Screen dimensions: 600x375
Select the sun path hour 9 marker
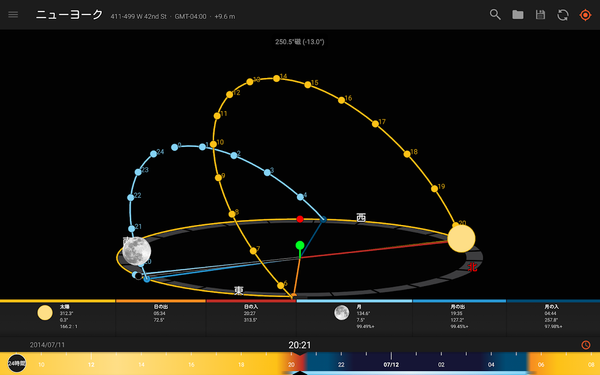tap(218, 178)
